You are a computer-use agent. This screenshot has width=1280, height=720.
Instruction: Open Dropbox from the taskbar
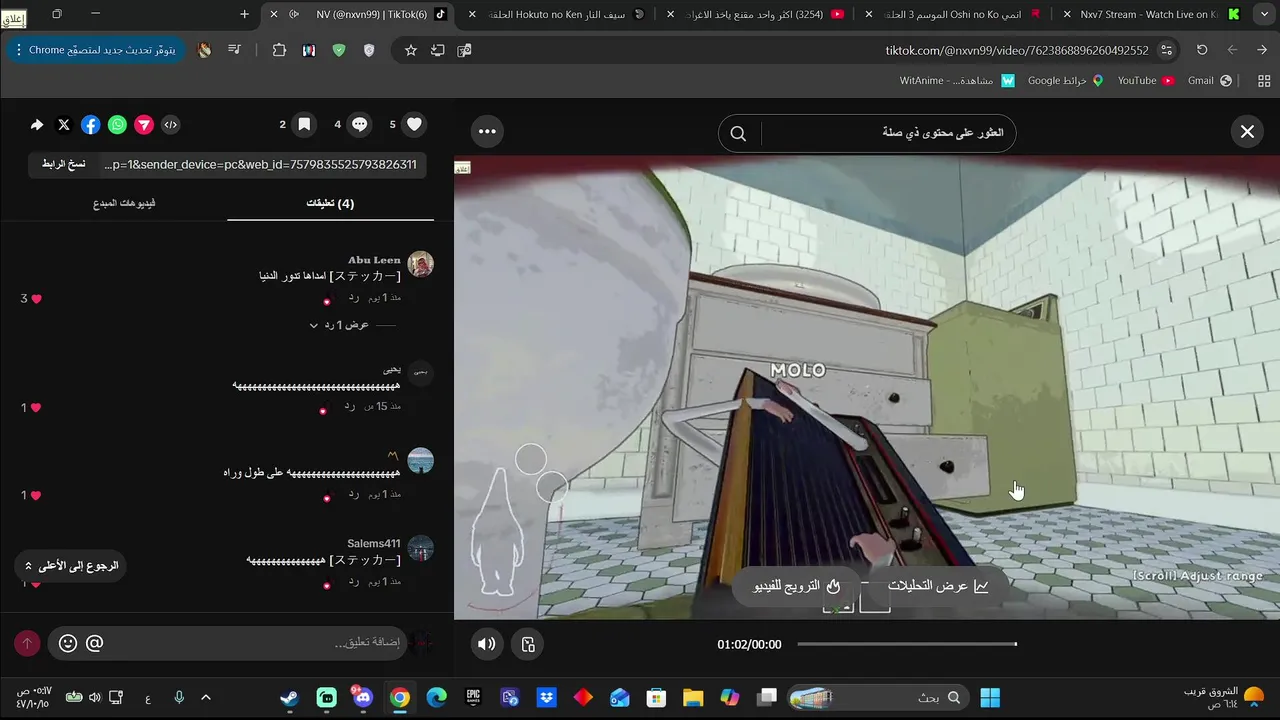point(547,698)
